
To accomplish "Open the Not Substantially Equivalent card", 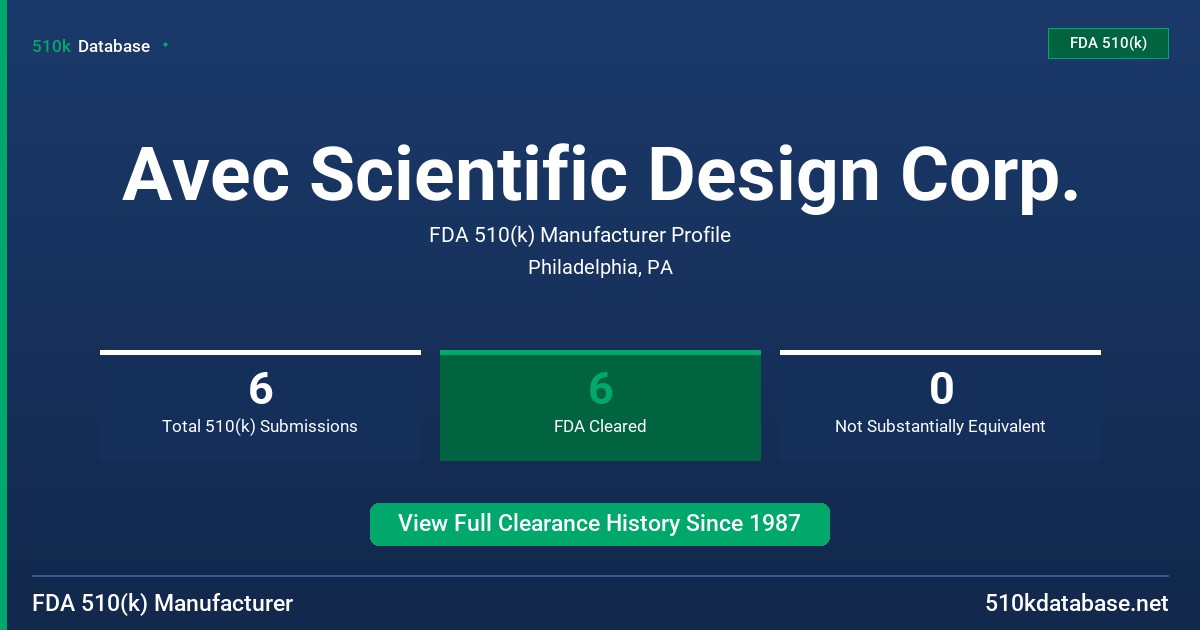I will (940, 406).
